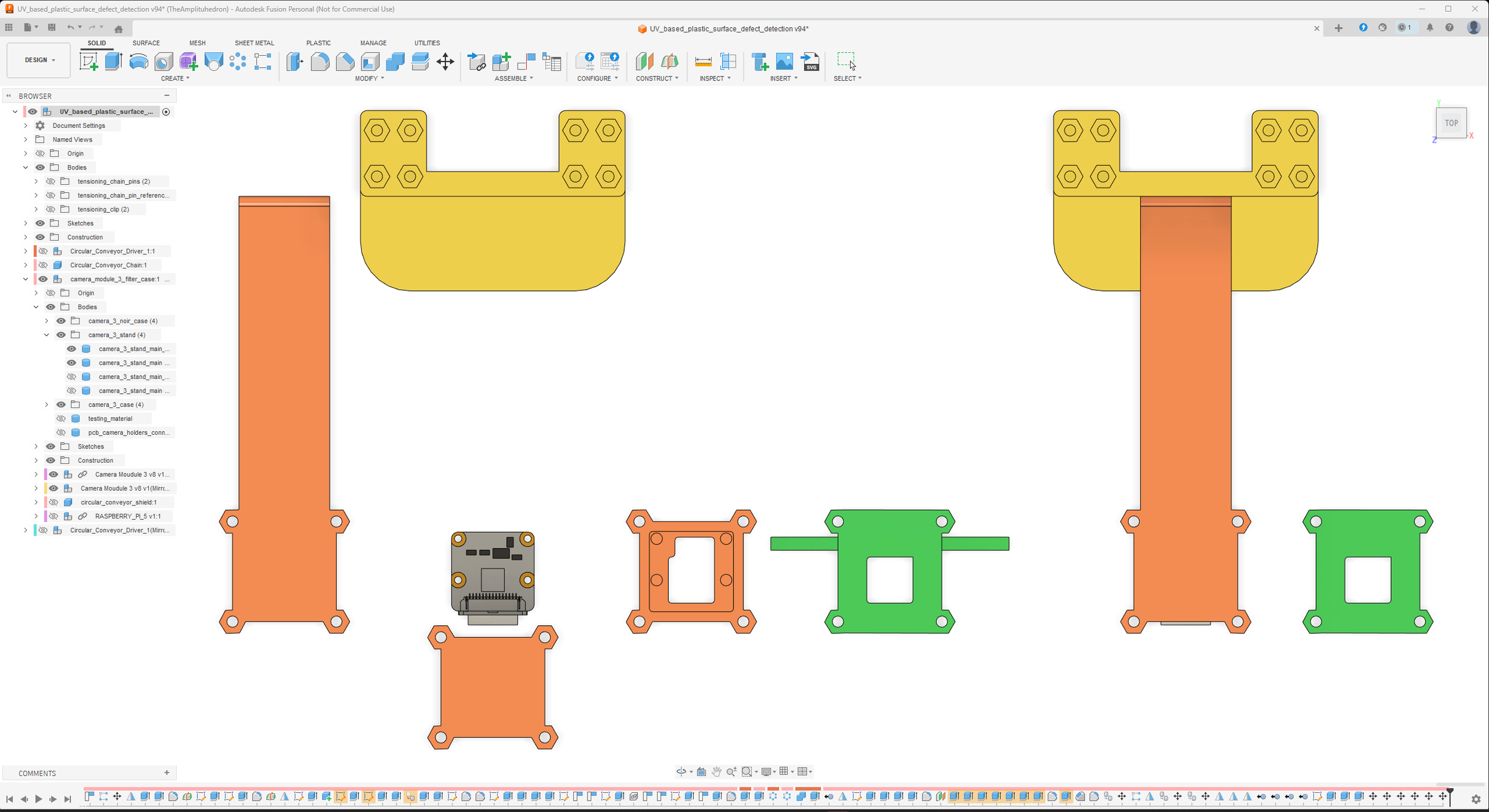Image resolution: width=1489 pixels, height=812 pixels.
Task: Switch to the SURFACE tab
Action: [x=146, y=43]
